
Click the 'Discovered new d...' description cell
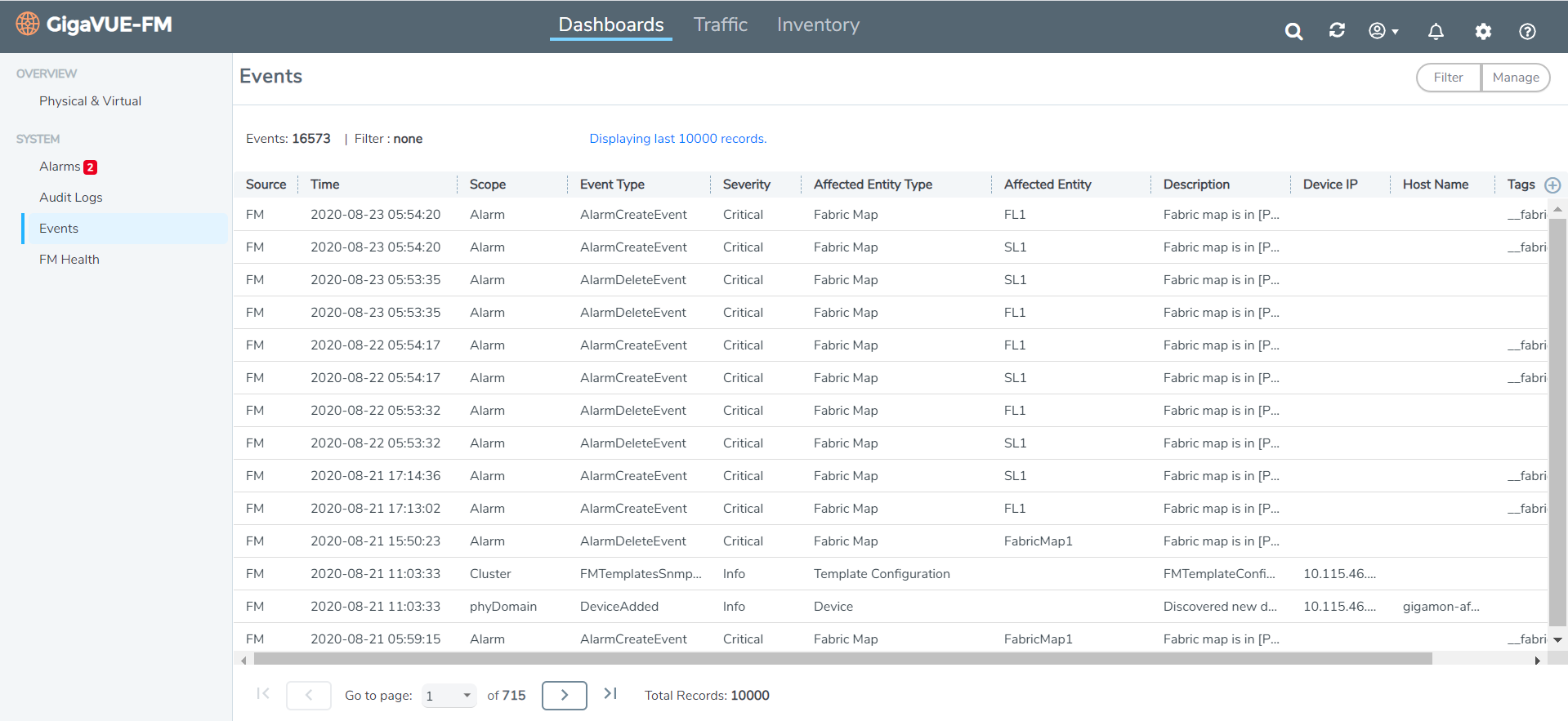[x=1220, y=607]
